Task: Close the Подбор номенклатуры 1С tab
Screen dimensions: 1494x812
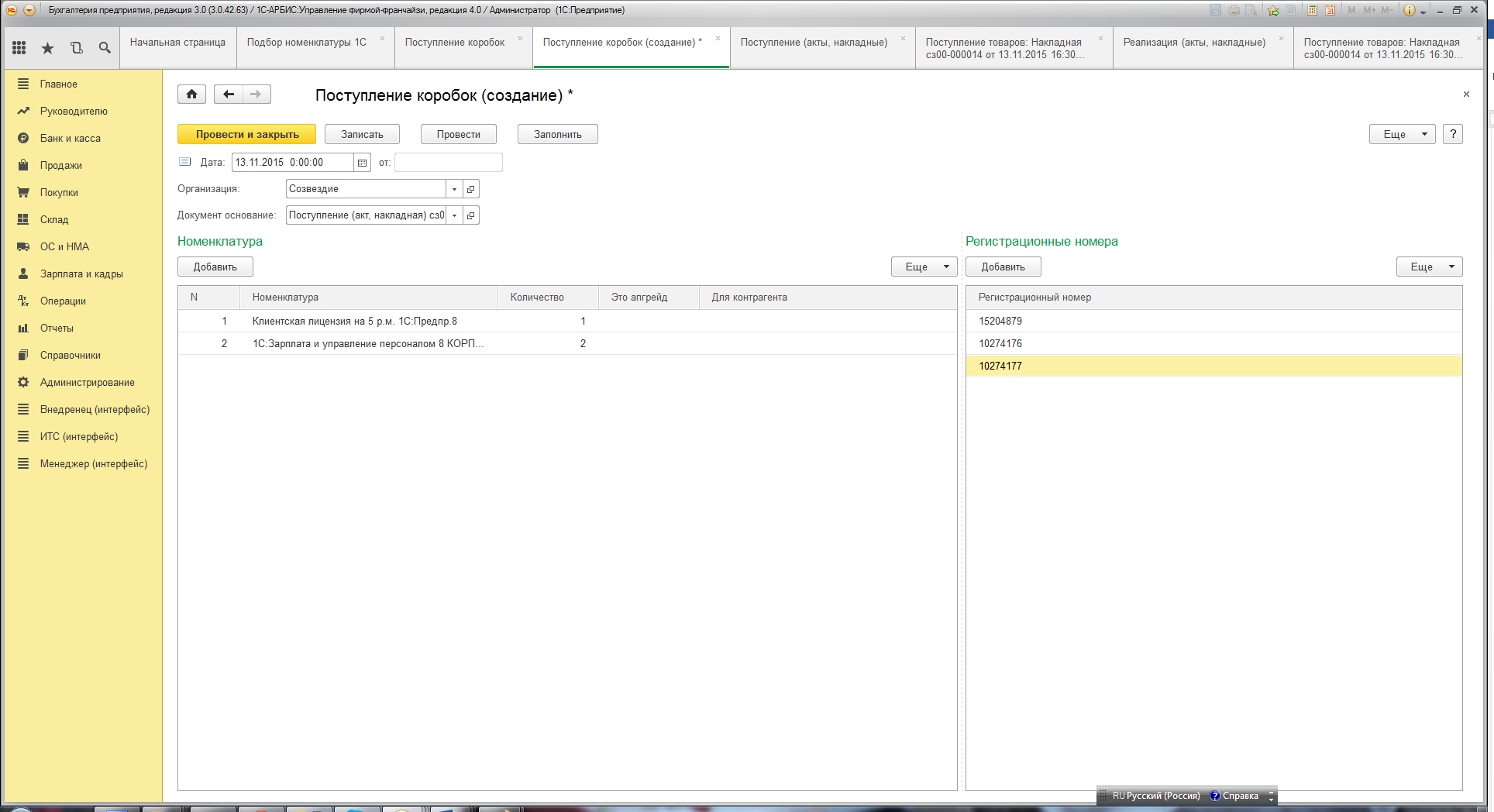Action: coord(382,38)
